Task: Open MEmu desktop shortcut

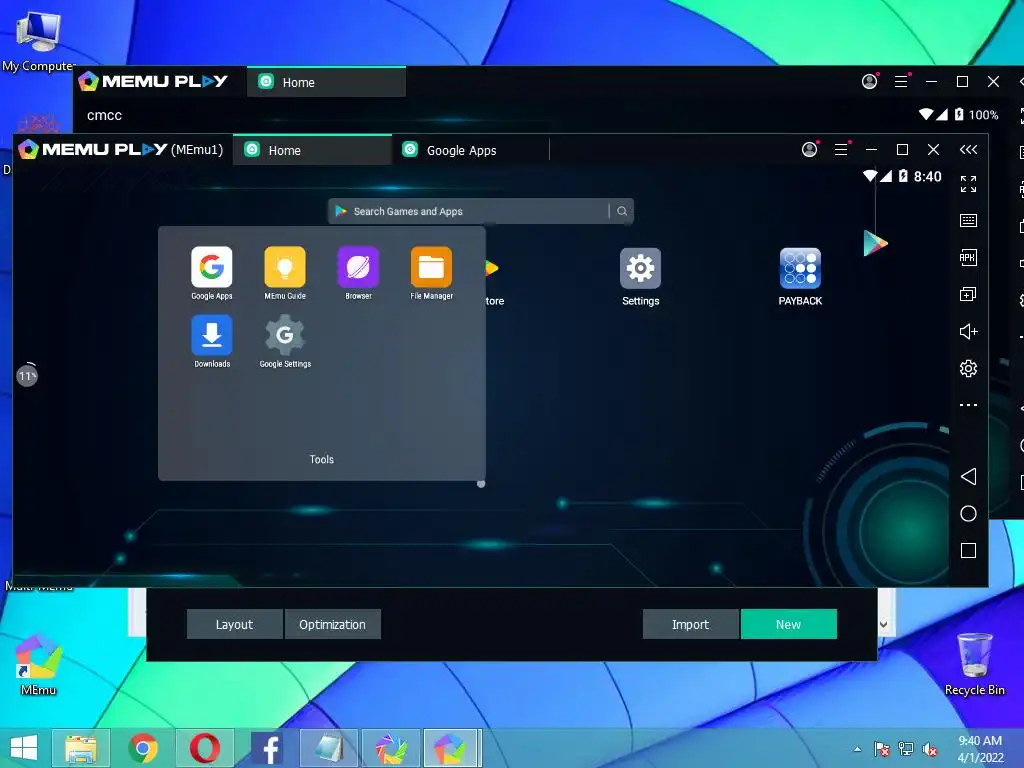Action: (38, 664)
